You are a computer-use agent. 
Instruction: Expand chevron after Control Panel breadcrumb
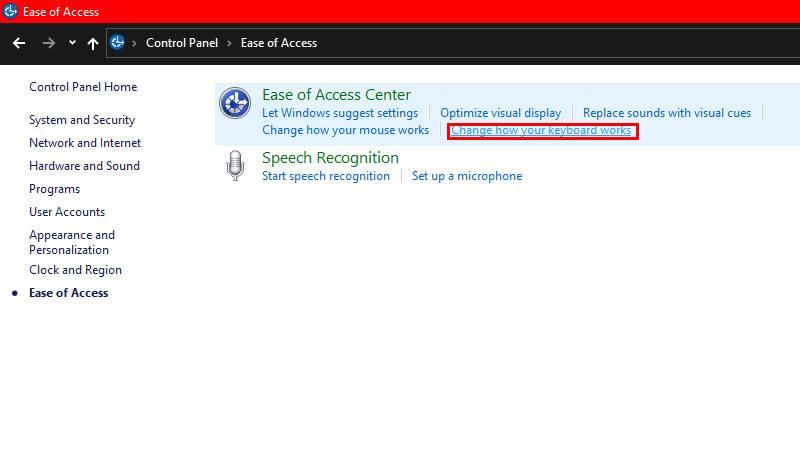229,43
